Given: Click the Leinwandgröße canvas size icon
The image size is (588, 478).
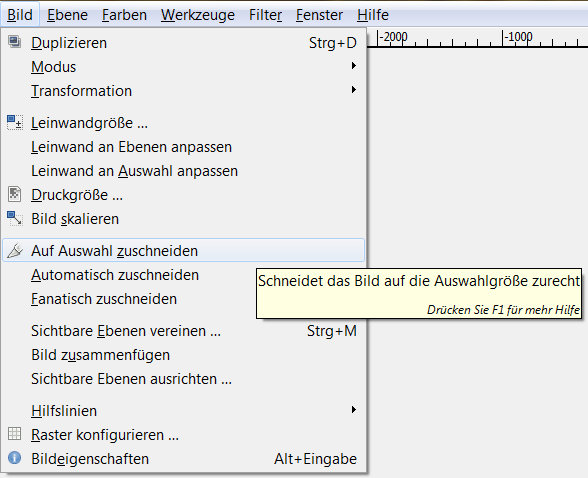Looking at the screenshot, I should tap(15, 122).
